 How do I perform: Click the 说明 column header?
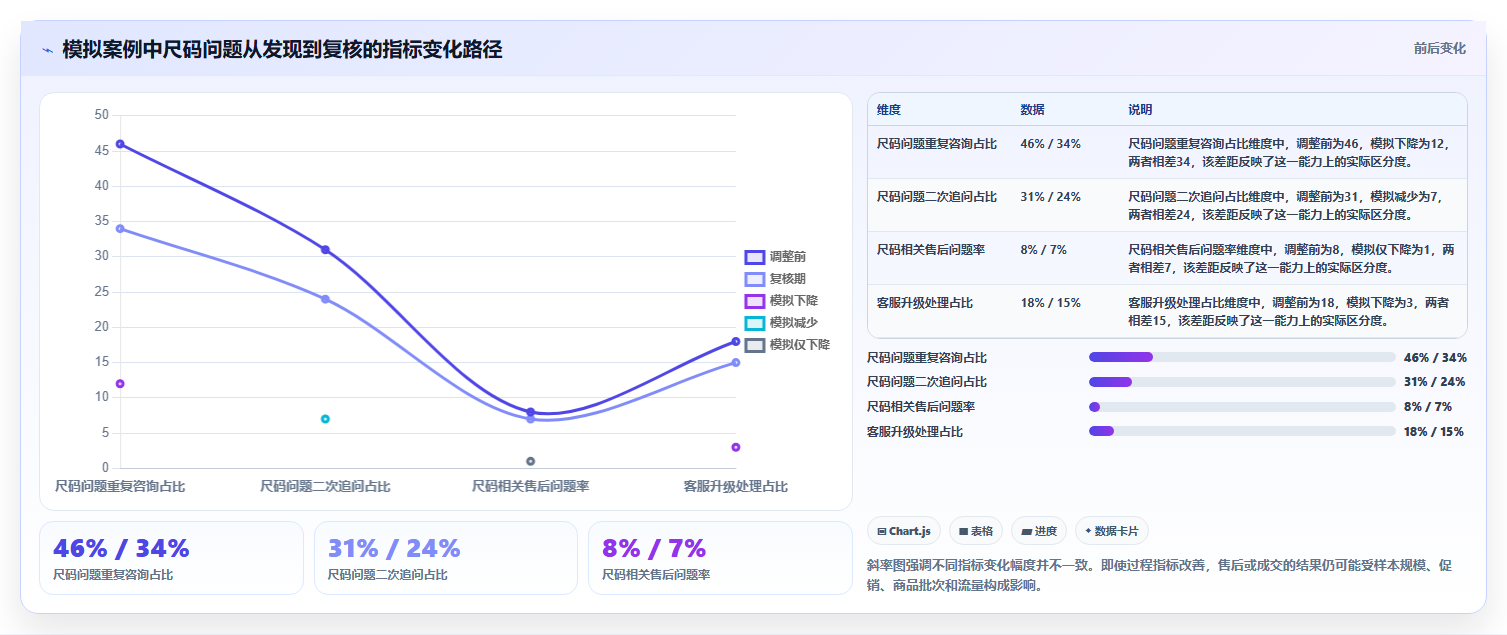[x=1140, y=110]
